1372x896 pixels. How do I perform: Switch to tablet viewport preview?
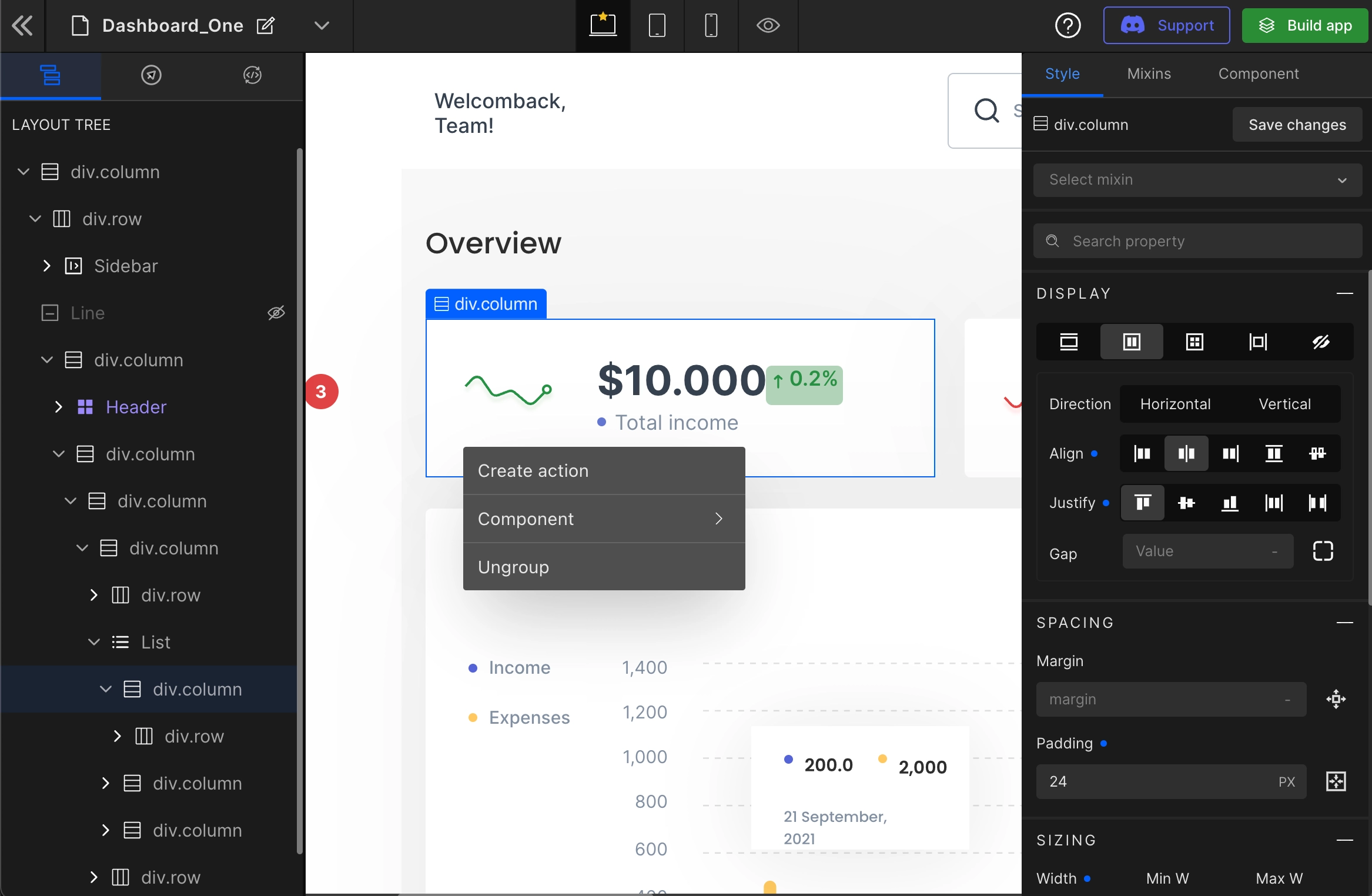coord(657,26)
